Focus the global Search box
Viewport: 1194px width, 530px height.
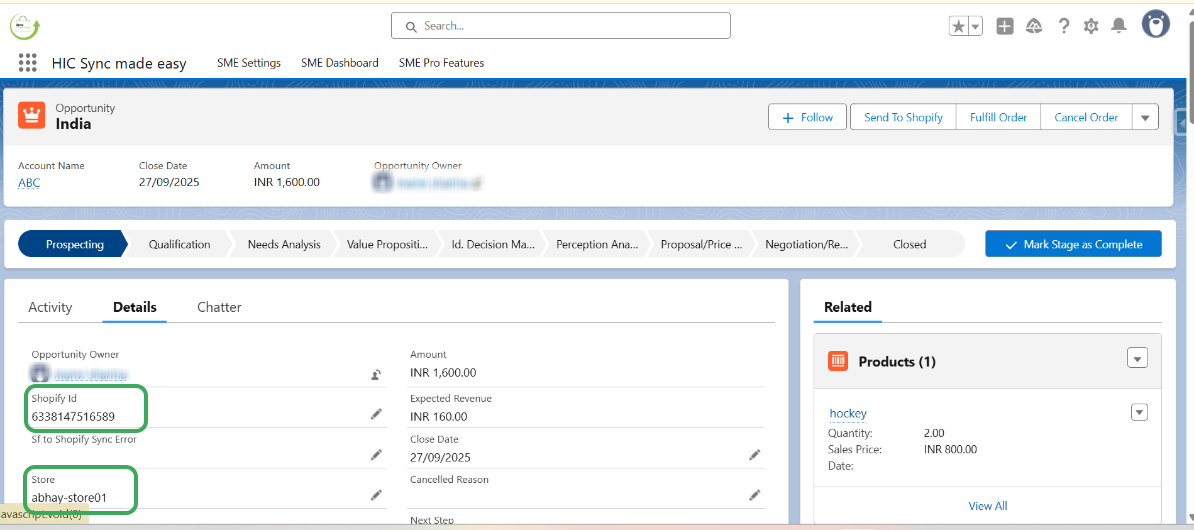point(560,26)
